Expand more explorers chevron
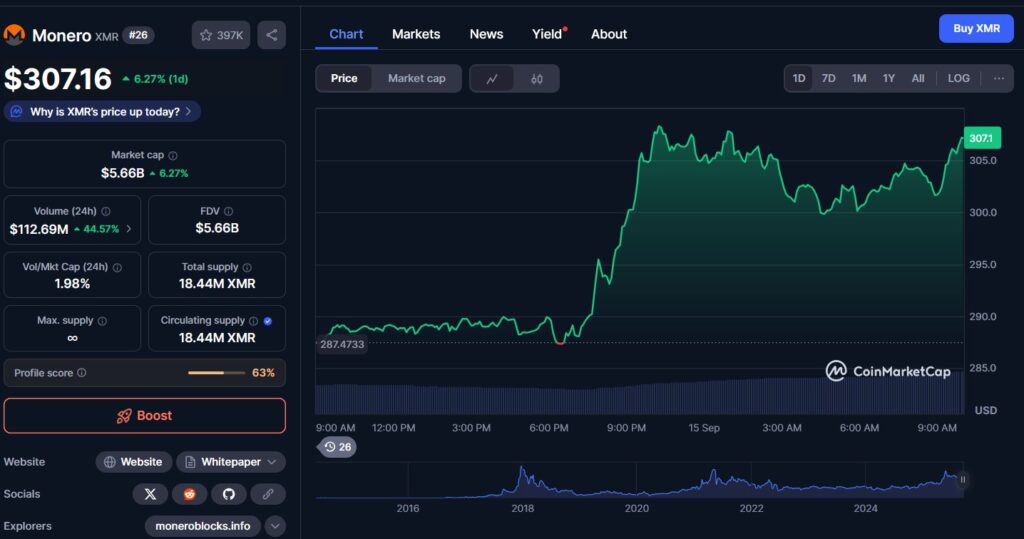Image resolution: width=1024 pixels, height=539 pixels. (275, 526)
